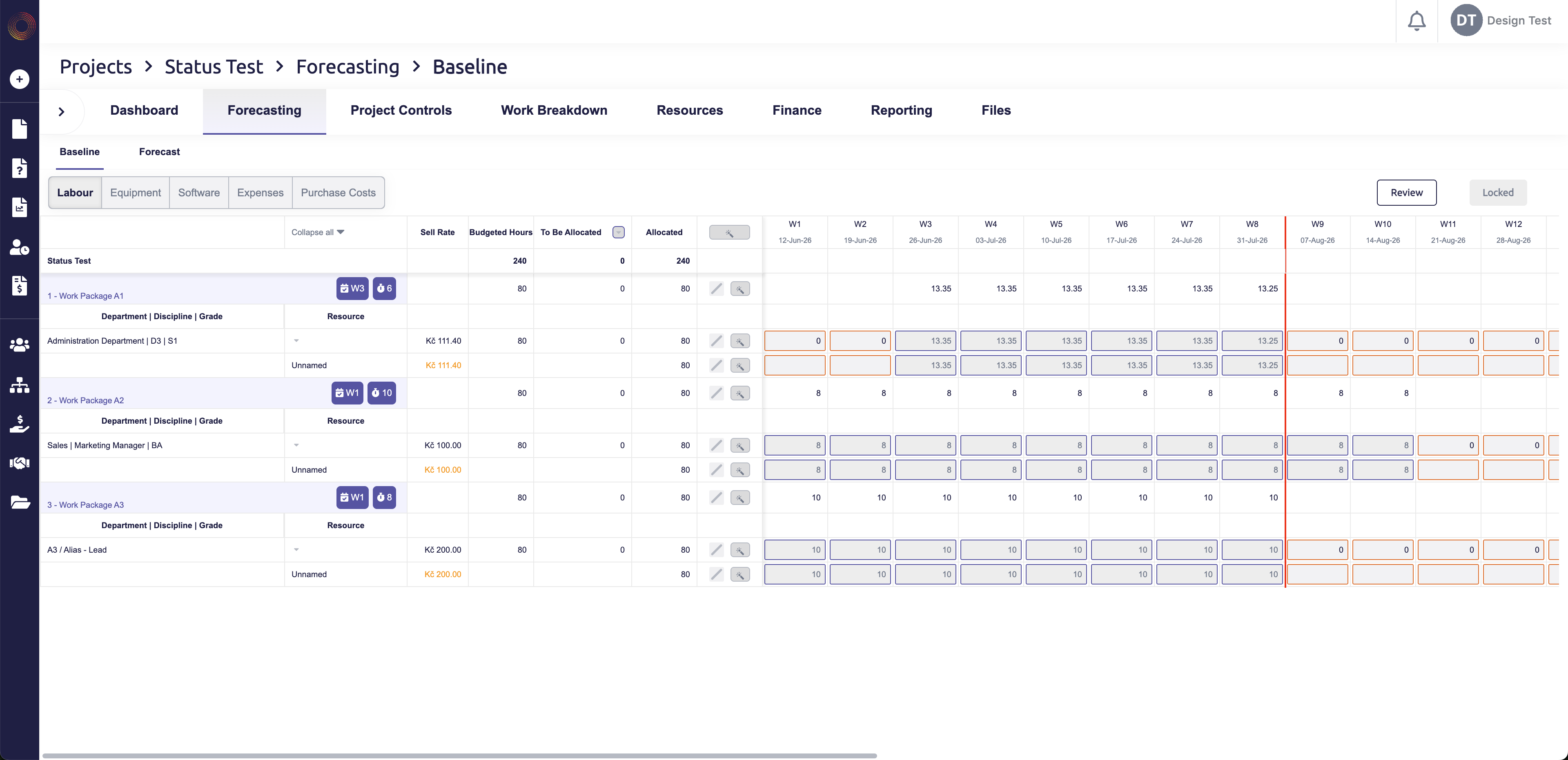Open the 2 - Work Package A2 link

[85, 401]
